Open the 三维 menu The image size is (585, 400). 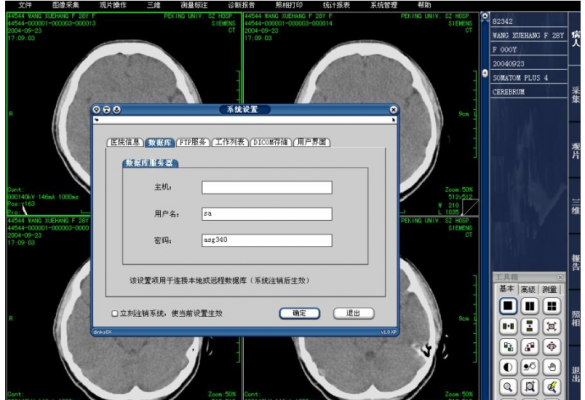click(x=153, y=5)
